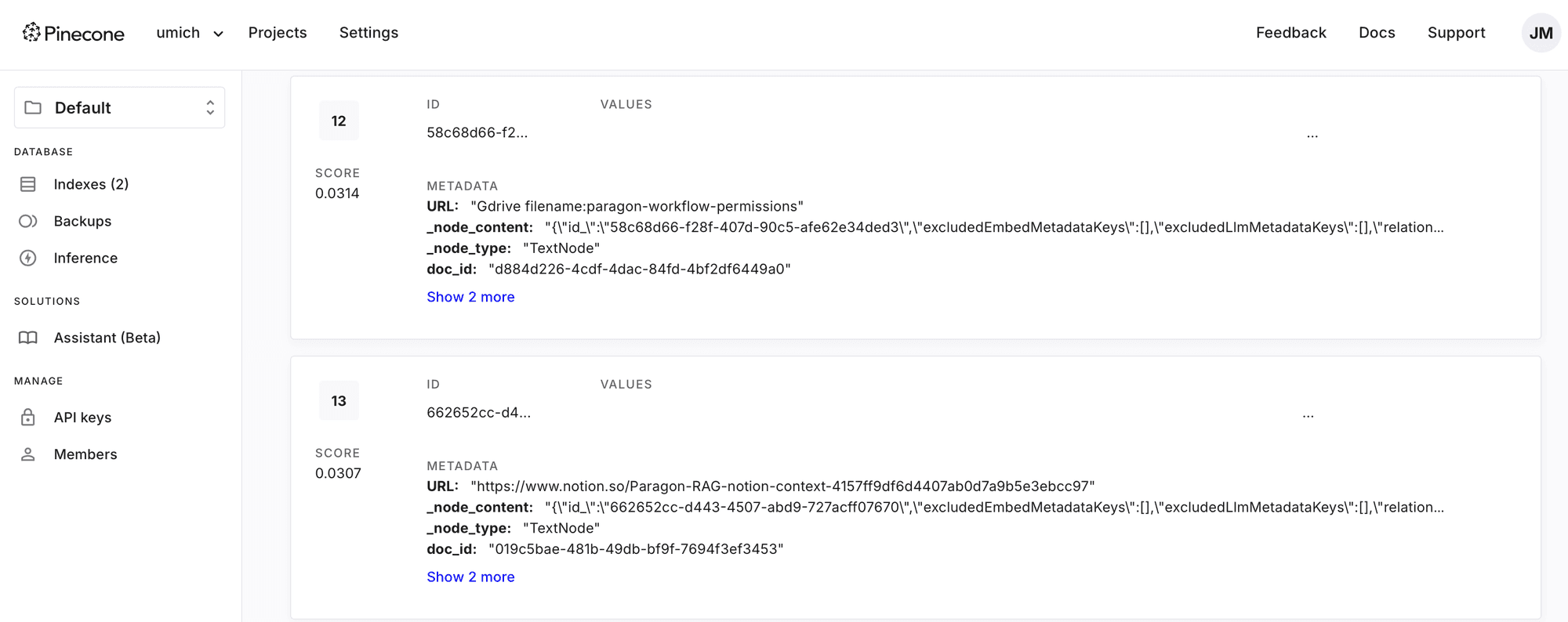Open the Projects menu item
1568x622 pixels.
278,33
